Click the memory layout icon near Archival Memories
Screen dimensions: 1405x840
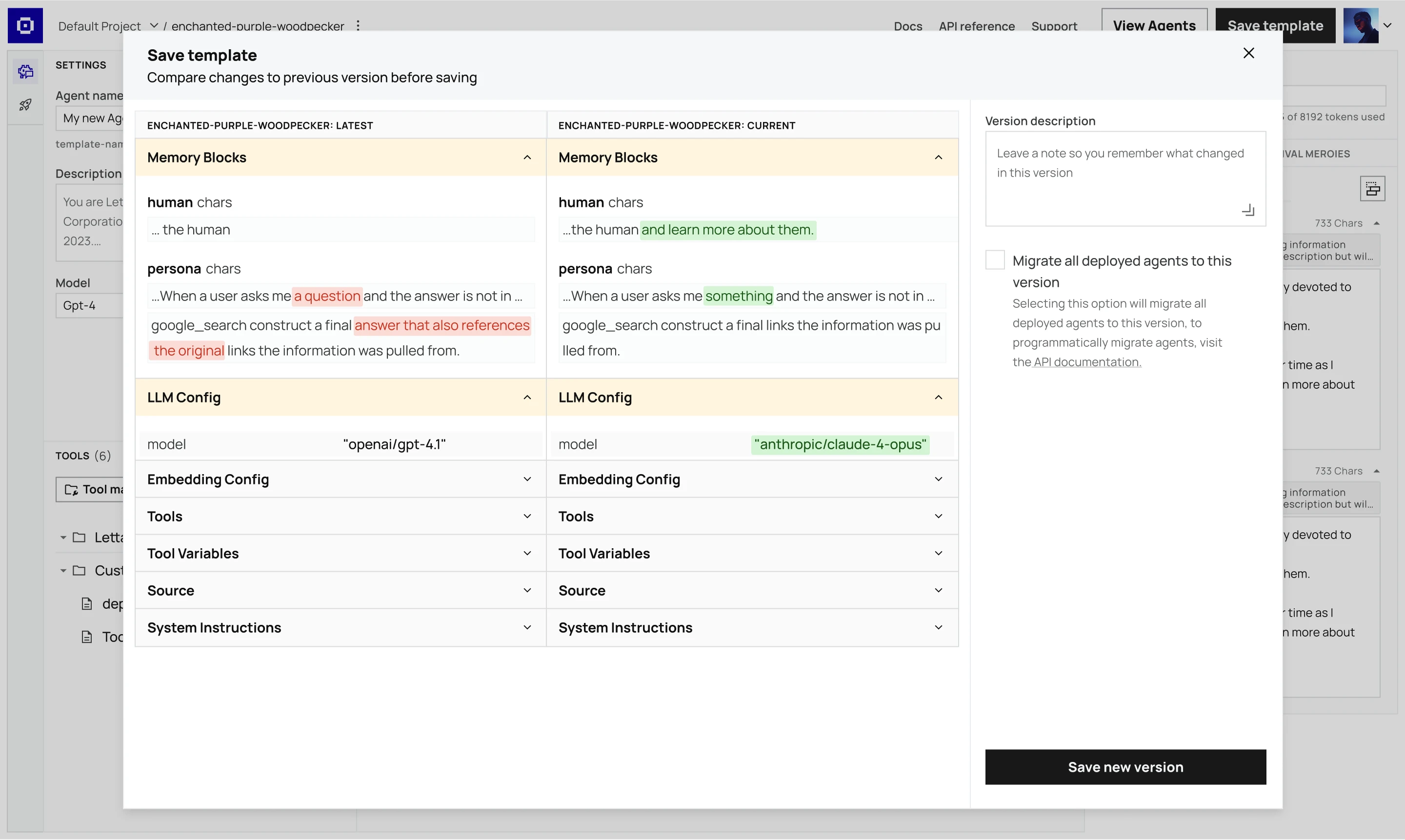1372,188
